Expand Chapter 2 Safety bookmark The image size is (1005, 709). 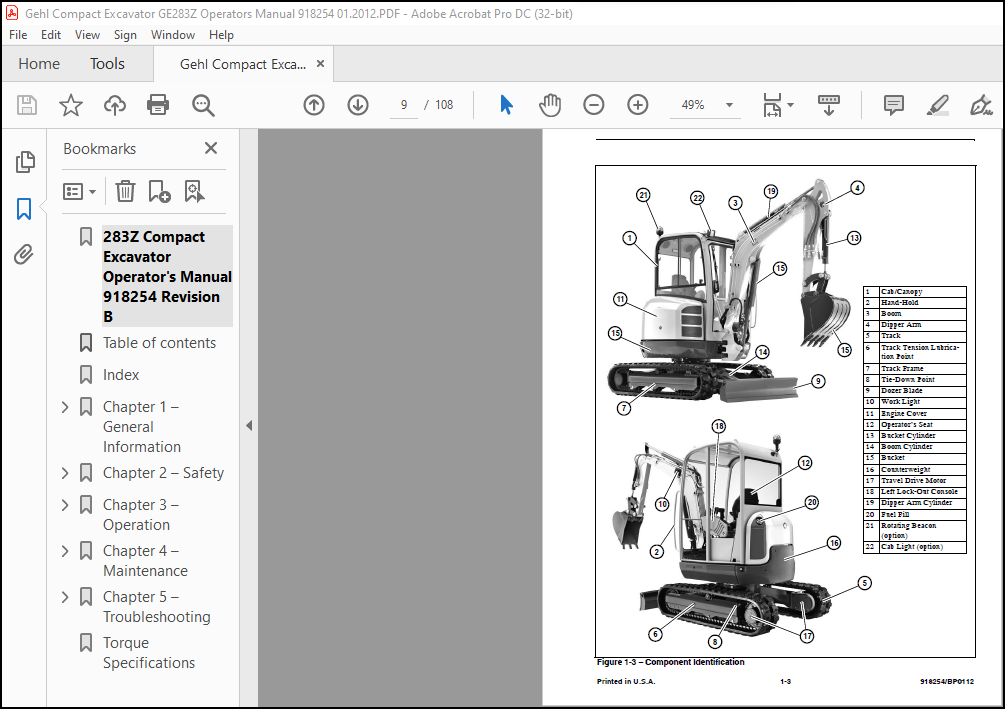(65, 473)
